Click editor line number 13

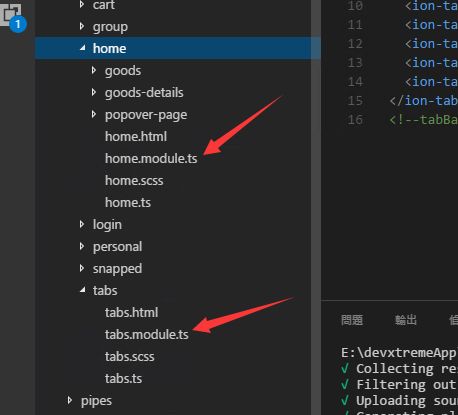tap(355, 63)
